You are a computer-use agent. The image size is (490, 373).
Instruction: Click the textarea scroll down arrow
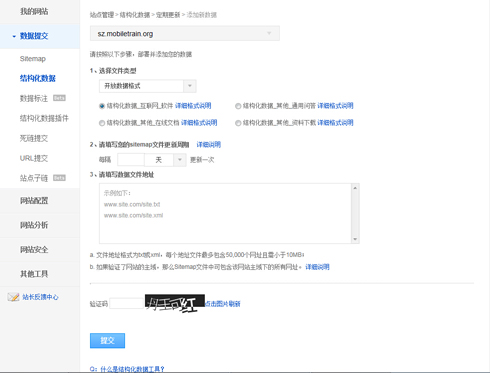[355, 239]
